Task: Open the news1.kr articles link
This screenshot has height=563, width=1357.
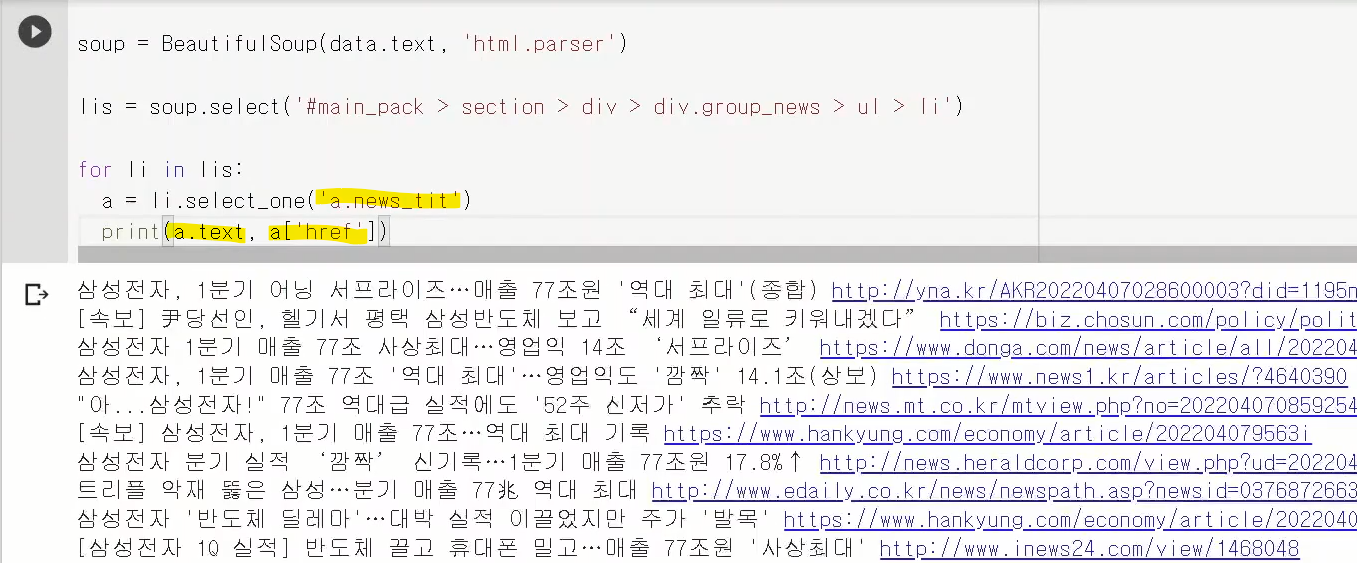Action: coord(1119,377)
